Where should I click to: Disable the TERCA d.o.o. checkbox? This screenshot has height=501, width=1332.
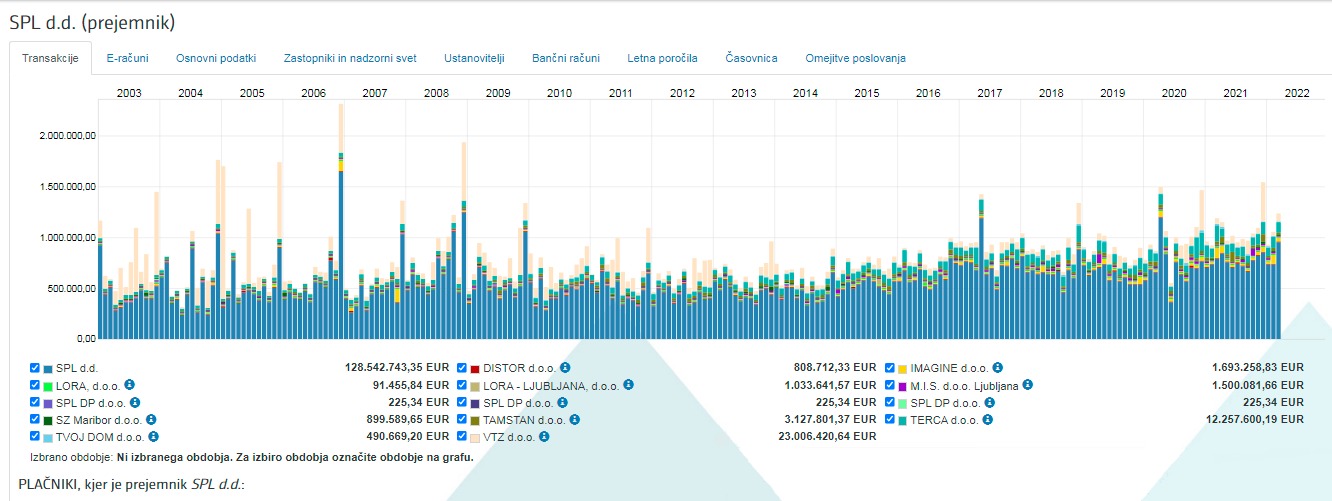point(890,419)
